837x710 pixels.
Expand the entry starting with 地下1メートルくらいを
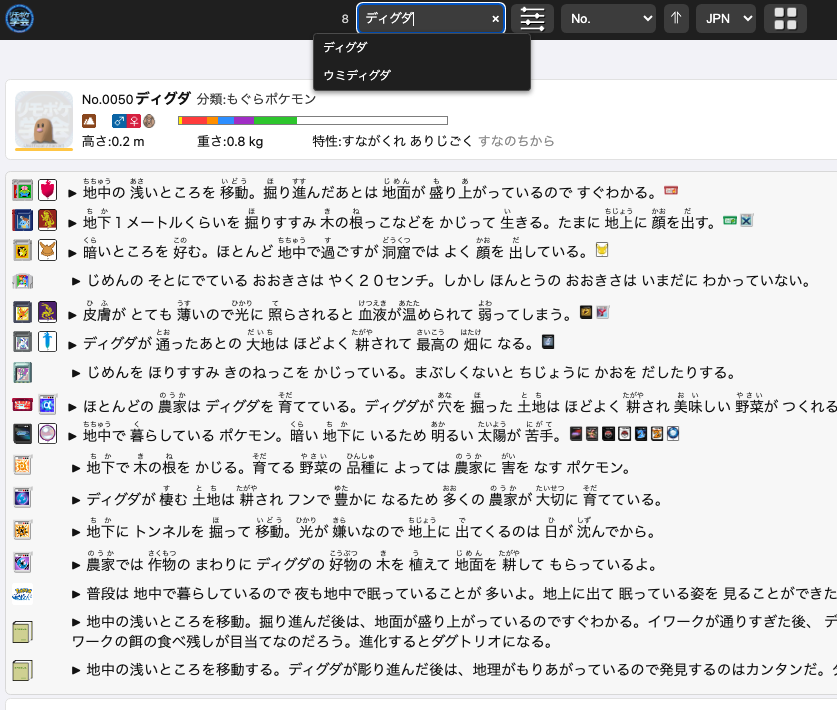(x=73, y=223)
